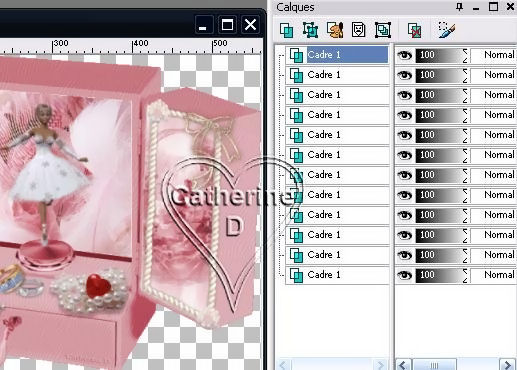
Task: Toggle link set button of highlighted Cadre 1 layer
Action: pos(465,55)
